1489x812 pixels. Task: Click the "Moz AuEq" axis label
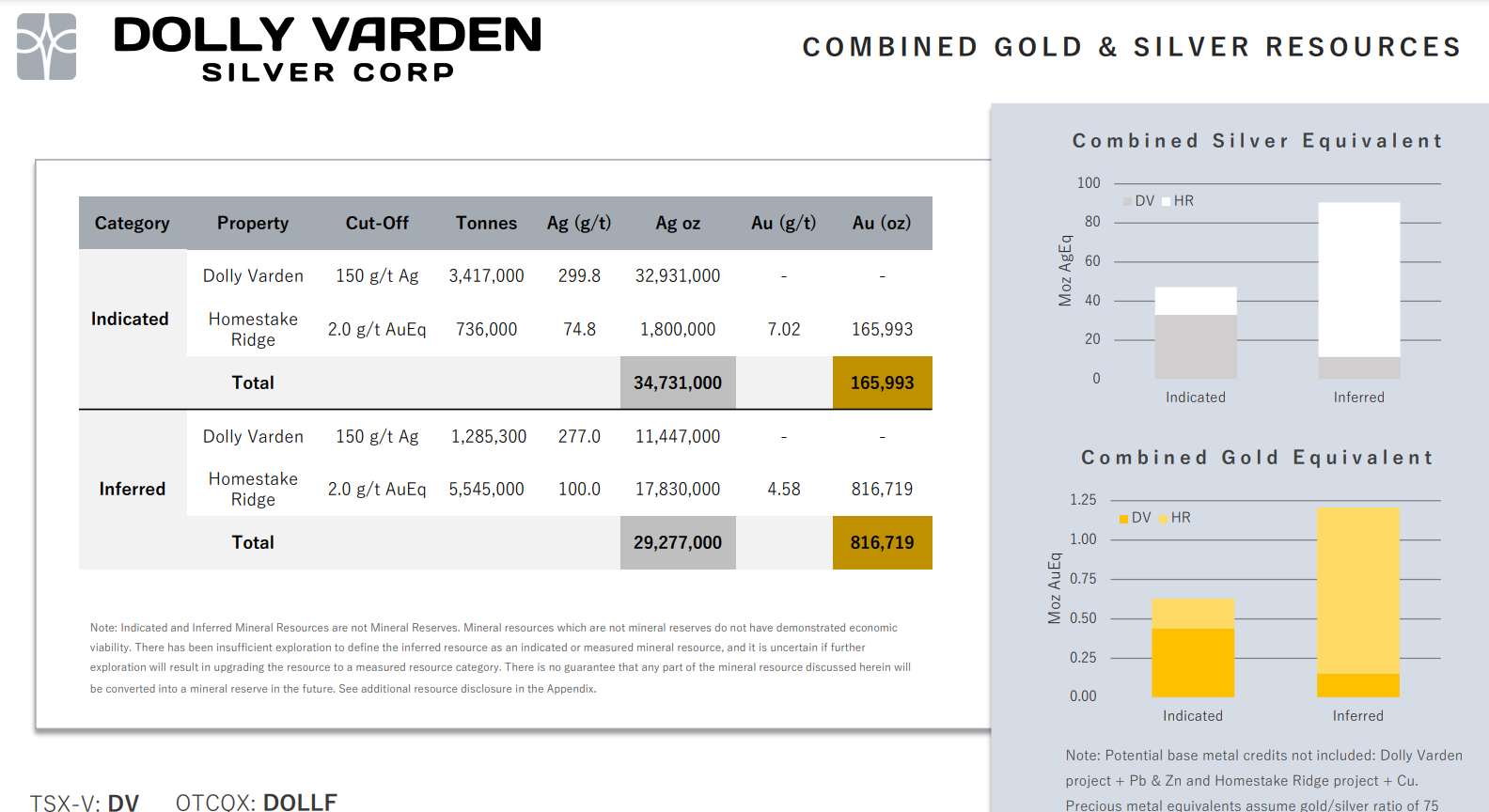(1055, 588)
